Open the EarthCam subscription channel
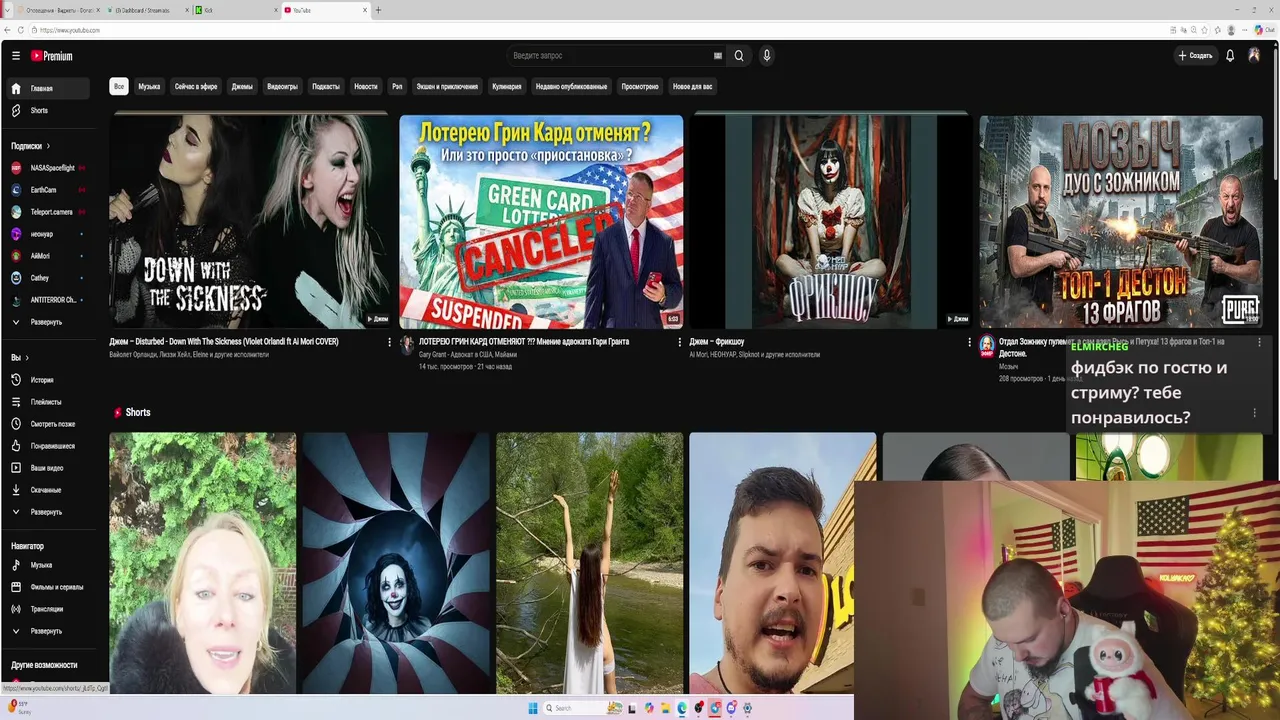 coord(48,190)
